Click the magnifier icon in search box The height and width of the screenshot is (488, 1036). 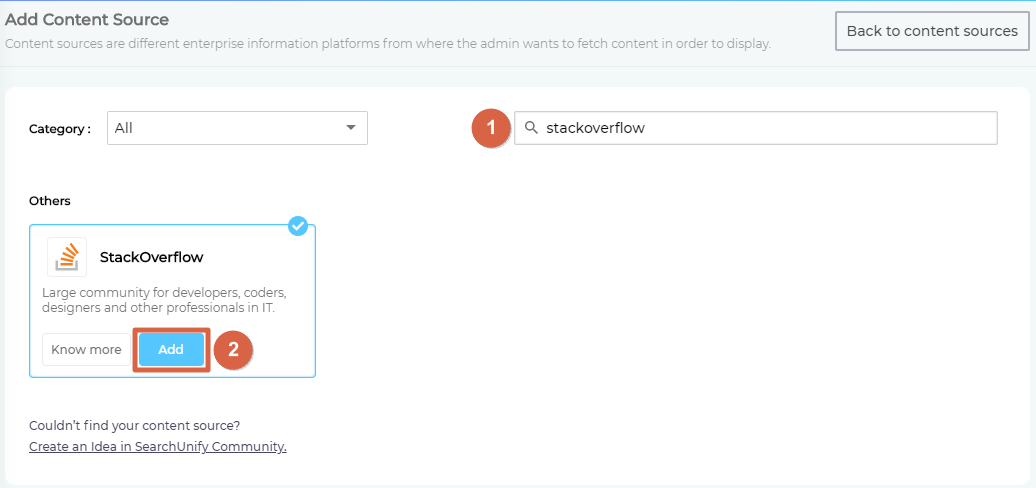point(531,128)
